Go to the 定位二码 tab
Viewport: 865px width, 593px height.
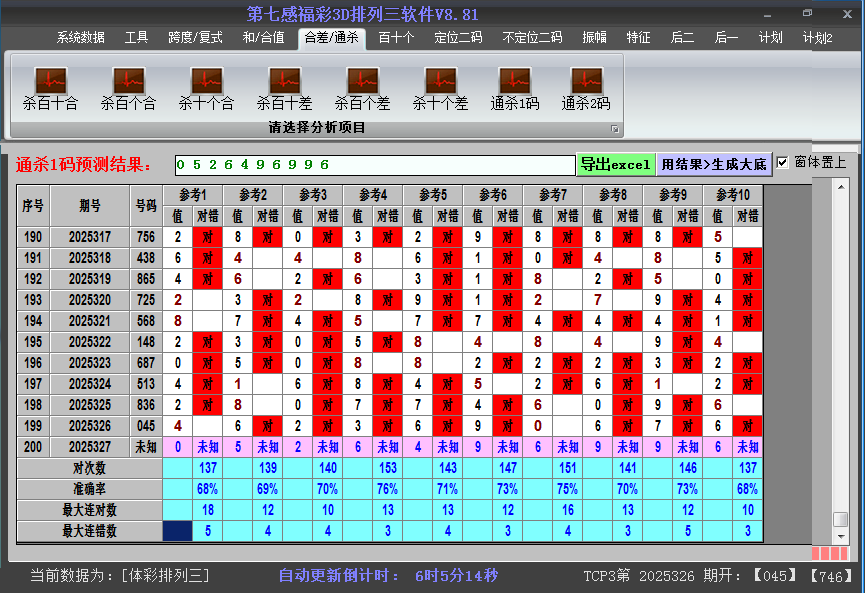[458, 38]
